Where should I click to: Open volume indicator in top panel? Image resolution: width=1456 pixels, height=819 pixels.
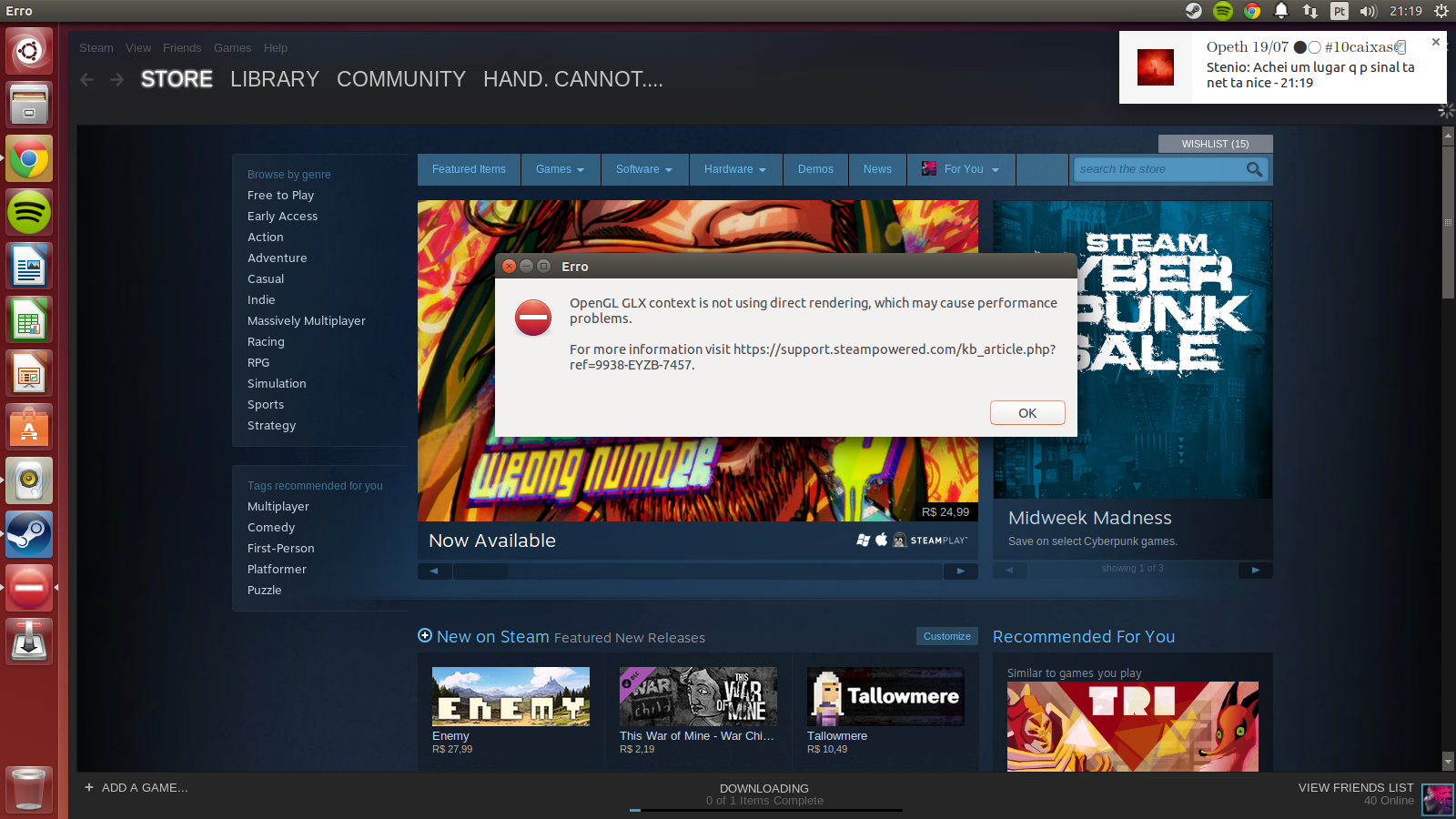coord(1368,11)
